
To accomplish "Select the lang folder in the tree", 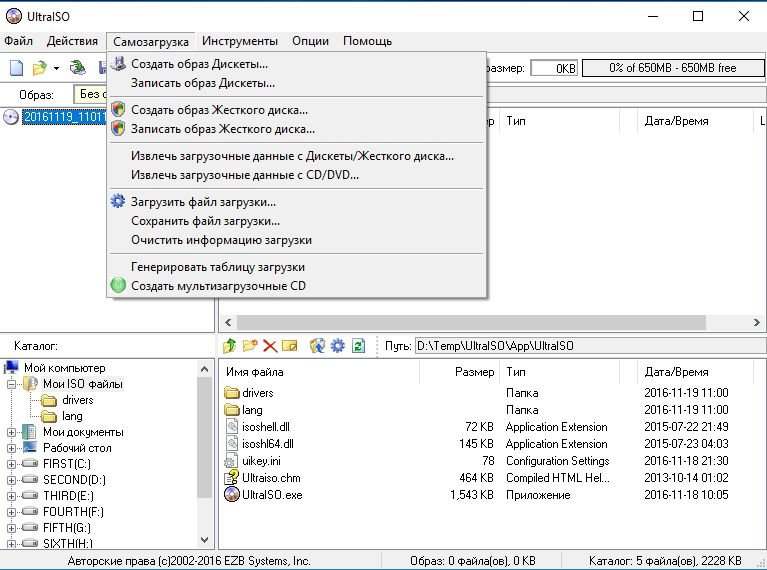I will (72, 416).
